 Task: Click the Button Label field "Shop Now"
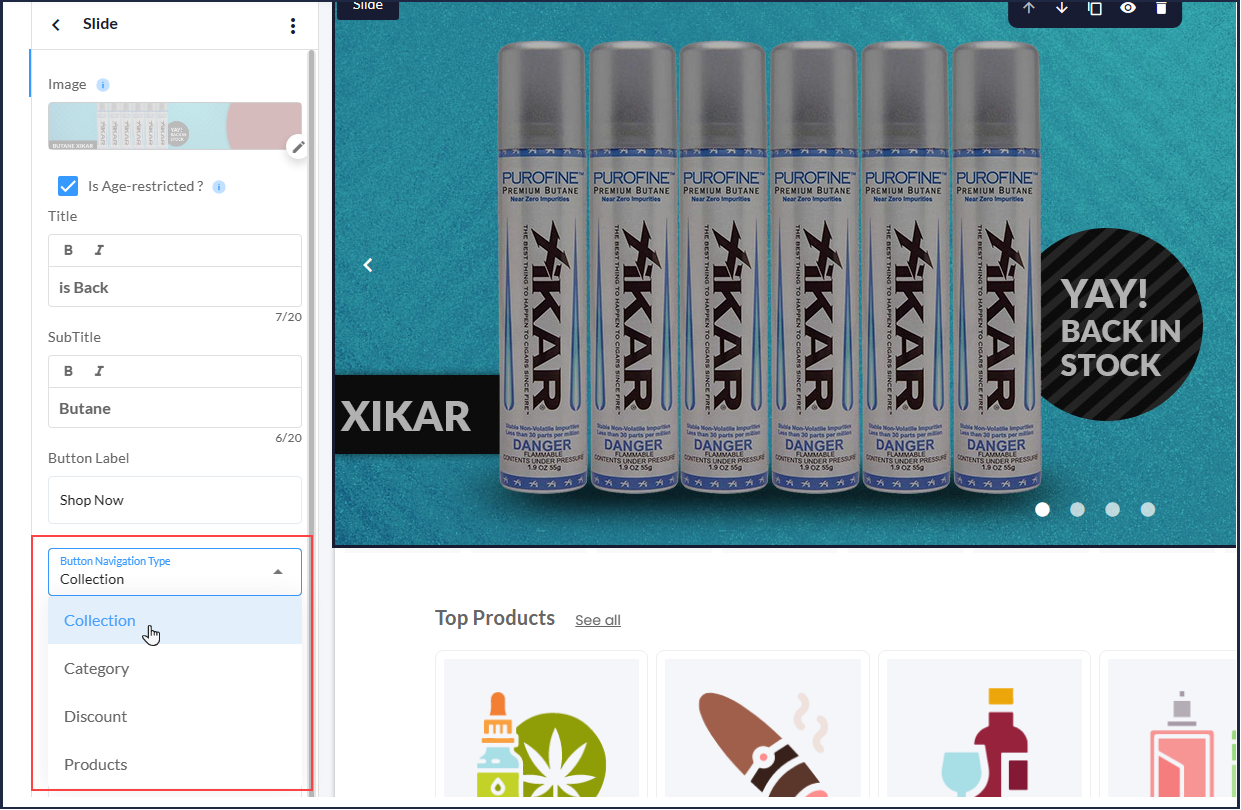click(x=175, y=500)
